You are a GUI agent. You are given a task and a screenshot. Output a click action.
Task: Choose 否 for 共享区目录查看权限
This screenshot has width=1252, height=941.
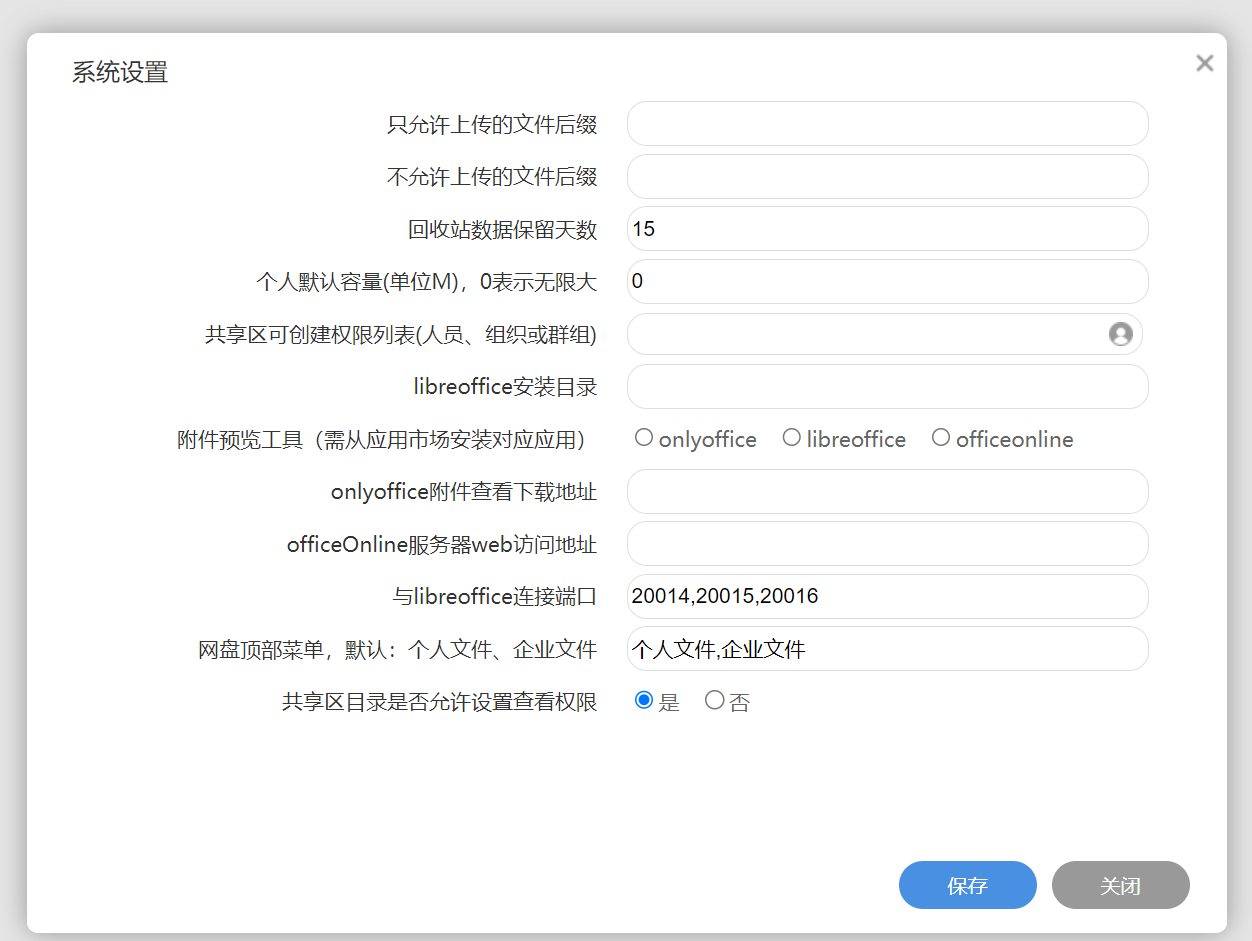pyautogui.click(x=714, y=700)
